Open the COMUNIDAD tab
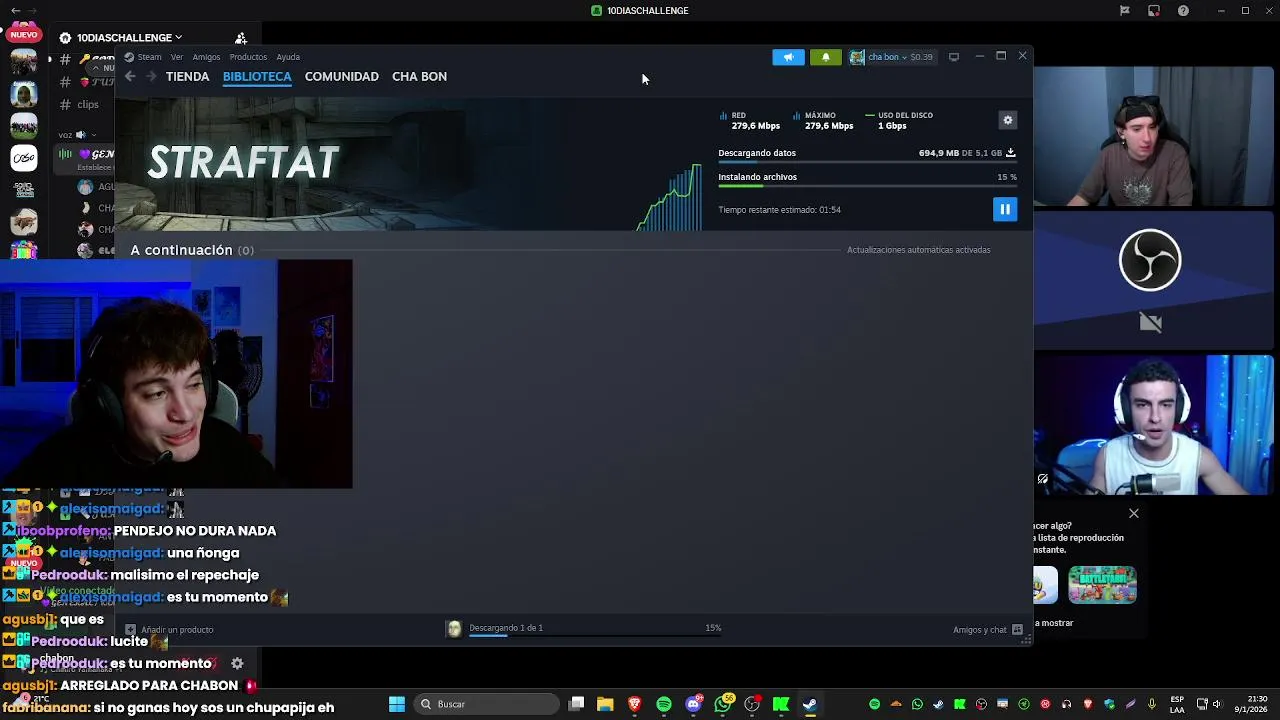The image size is (1280, 720). [x=342, y=77]
